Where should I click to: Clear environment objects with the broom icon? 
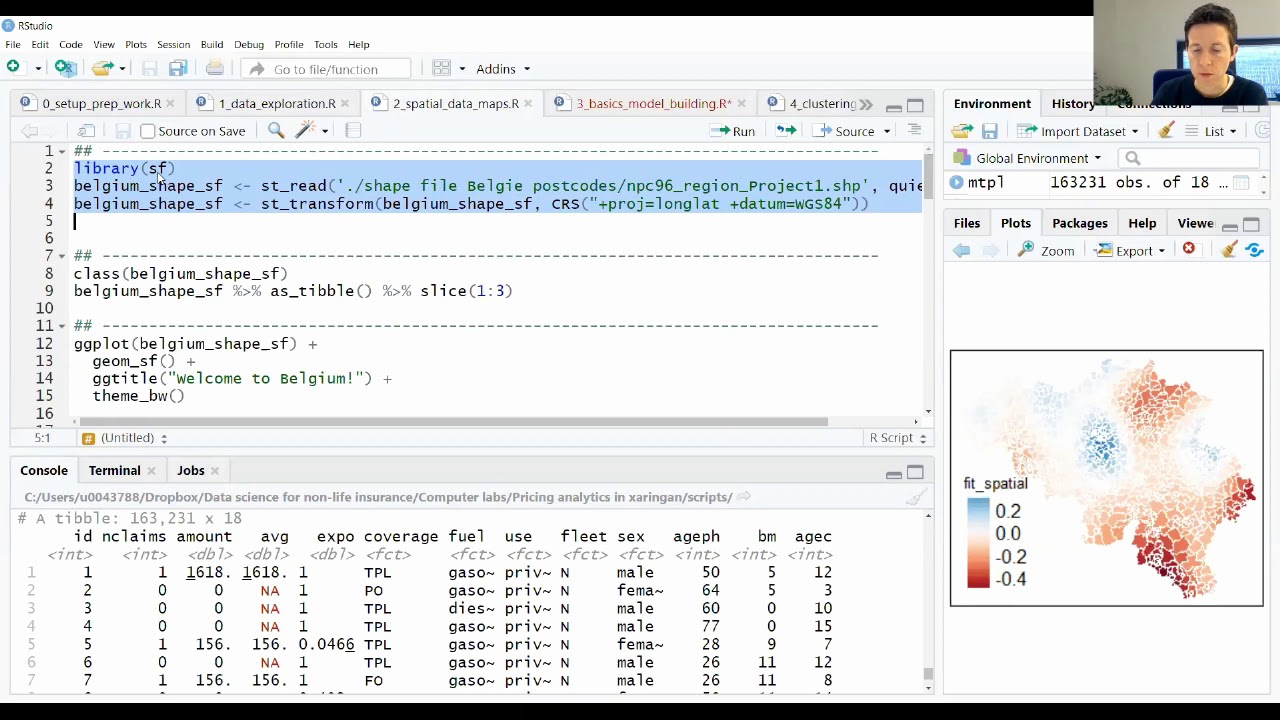(1166, 130)
